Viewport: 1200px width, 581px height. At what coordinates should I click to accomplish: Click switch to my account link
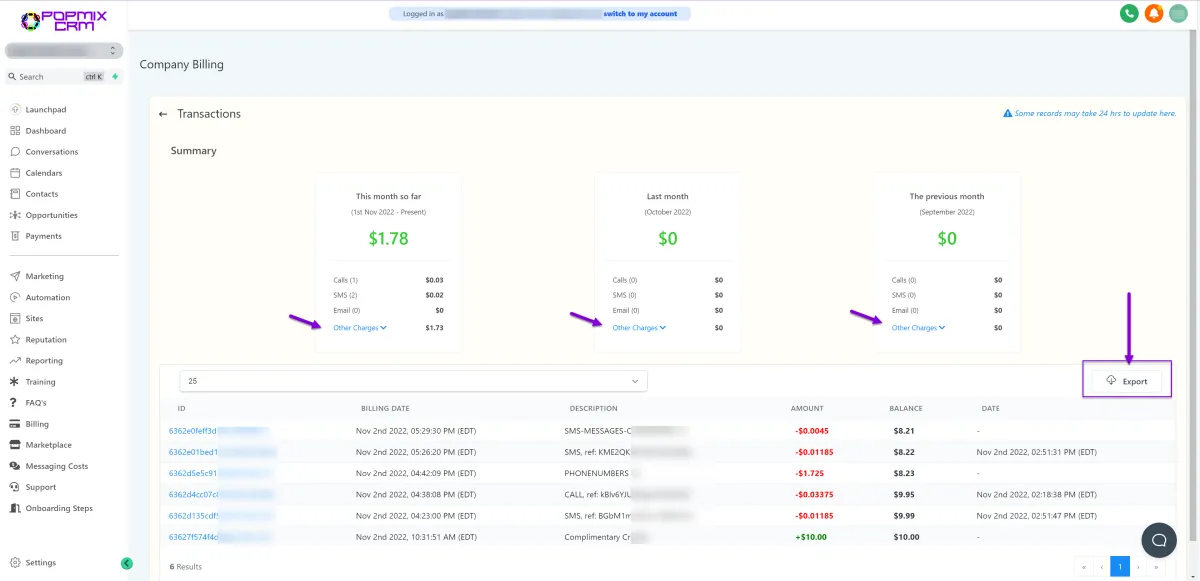[640, 14]
